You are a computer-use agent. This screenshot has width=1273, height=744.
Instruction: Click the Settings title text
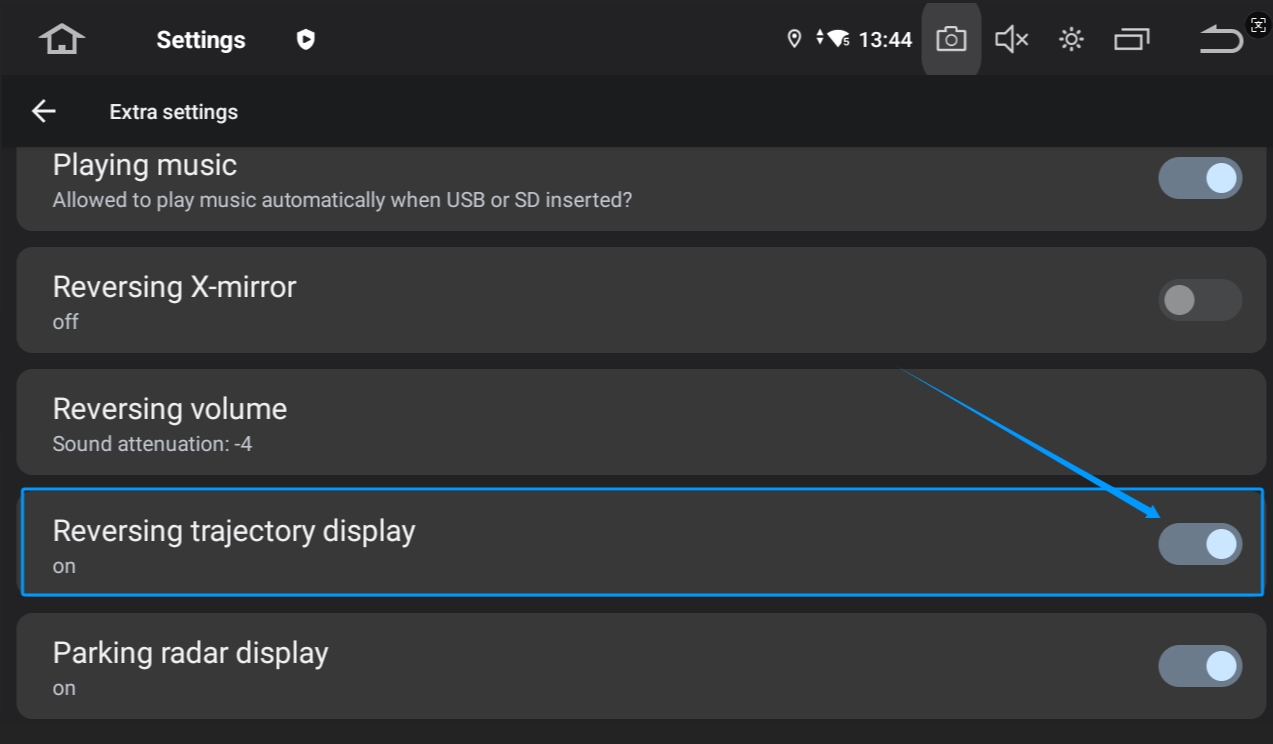201,40
